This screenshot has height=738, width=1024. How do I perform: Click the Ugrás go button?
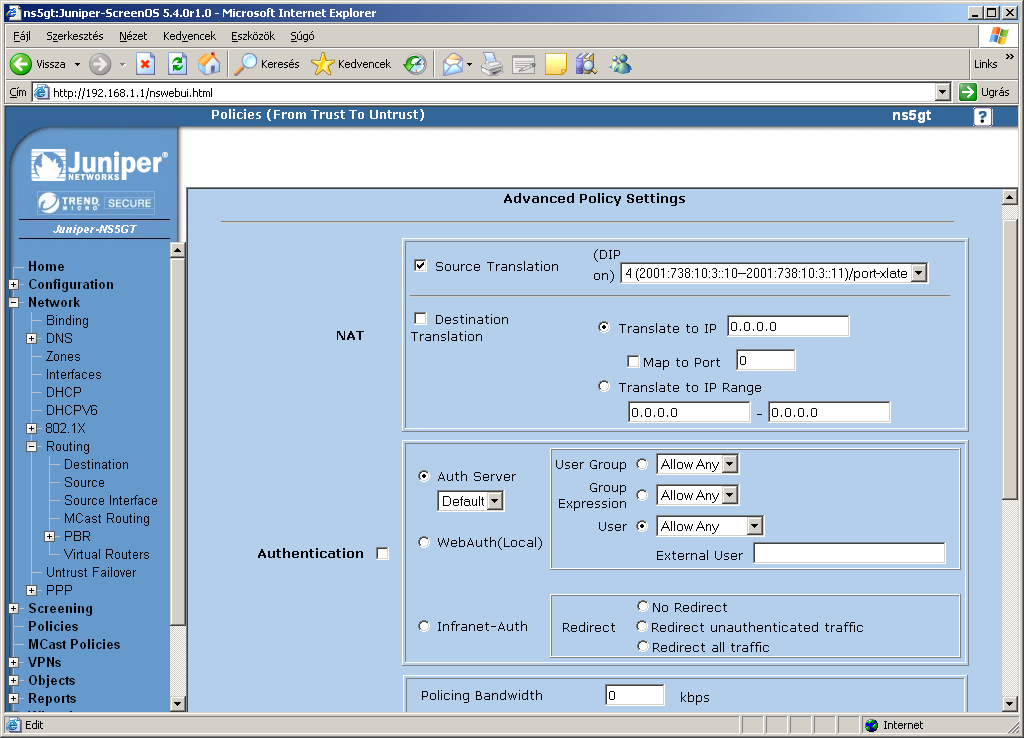[x=984, y=92]
